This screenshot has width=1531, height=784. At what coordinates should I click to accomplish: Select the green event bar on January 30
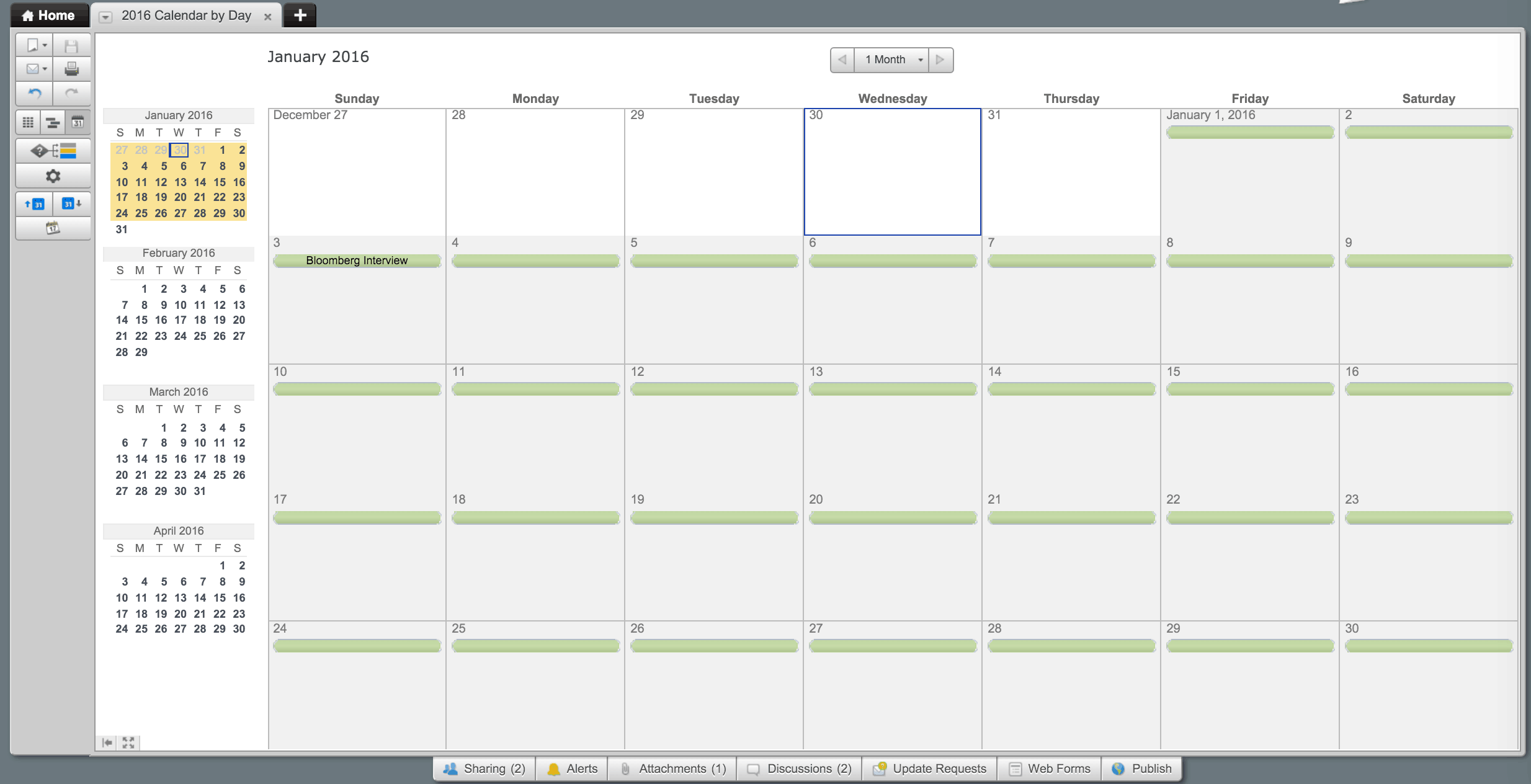tap(1429, 646)
